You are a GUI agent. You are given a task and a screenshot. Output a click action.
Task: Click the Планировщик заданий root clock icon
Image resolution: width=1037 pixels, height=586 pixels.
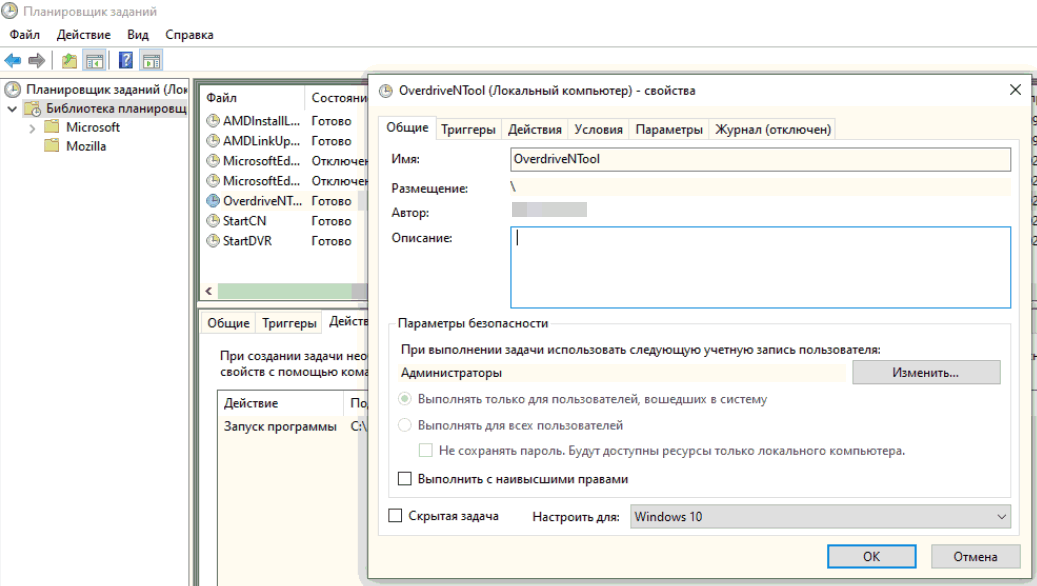13,89
